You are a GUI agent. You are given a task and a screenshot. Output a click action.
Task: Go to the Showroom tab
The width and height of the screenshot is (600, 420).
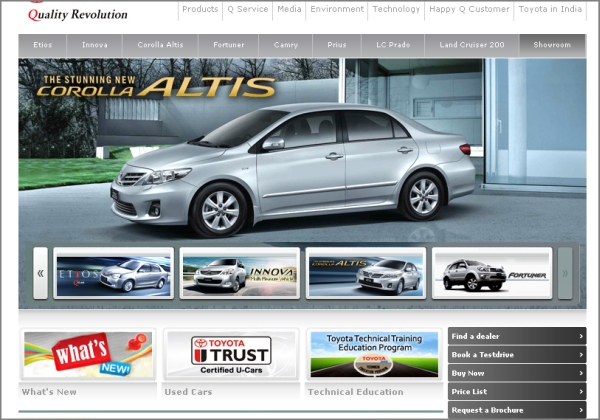(x=552, y=45)
